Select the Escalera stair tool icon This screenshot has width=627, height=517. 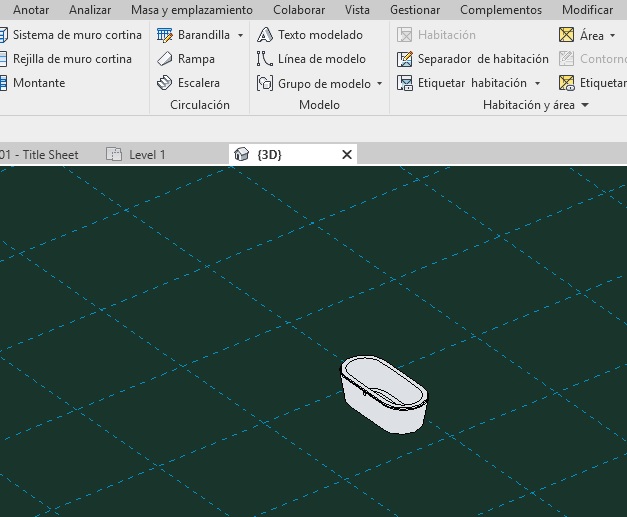[165, 83]
